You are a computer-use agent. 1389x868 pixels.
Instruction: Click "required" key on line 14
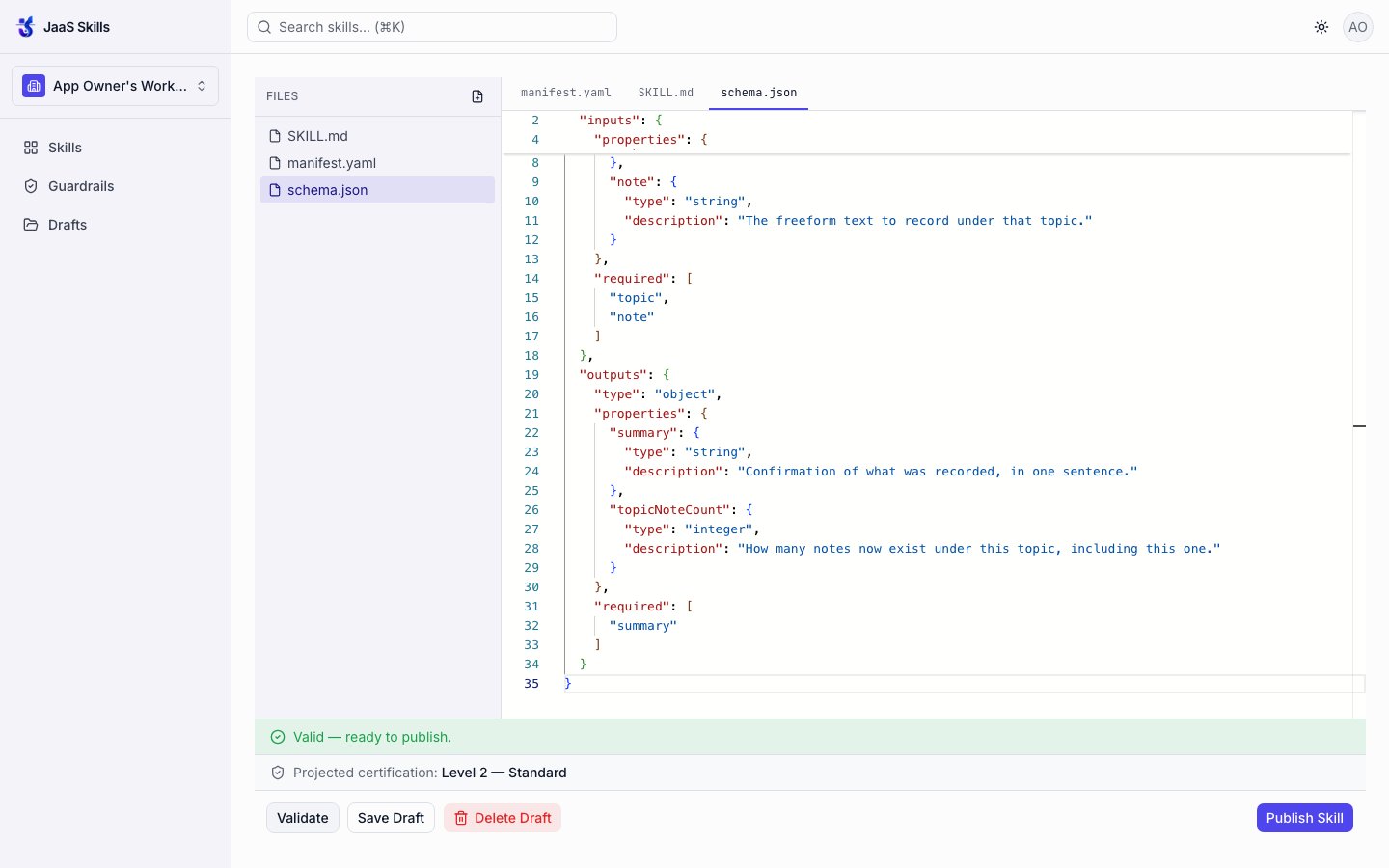pyautogui.click(x=632, y=279)
